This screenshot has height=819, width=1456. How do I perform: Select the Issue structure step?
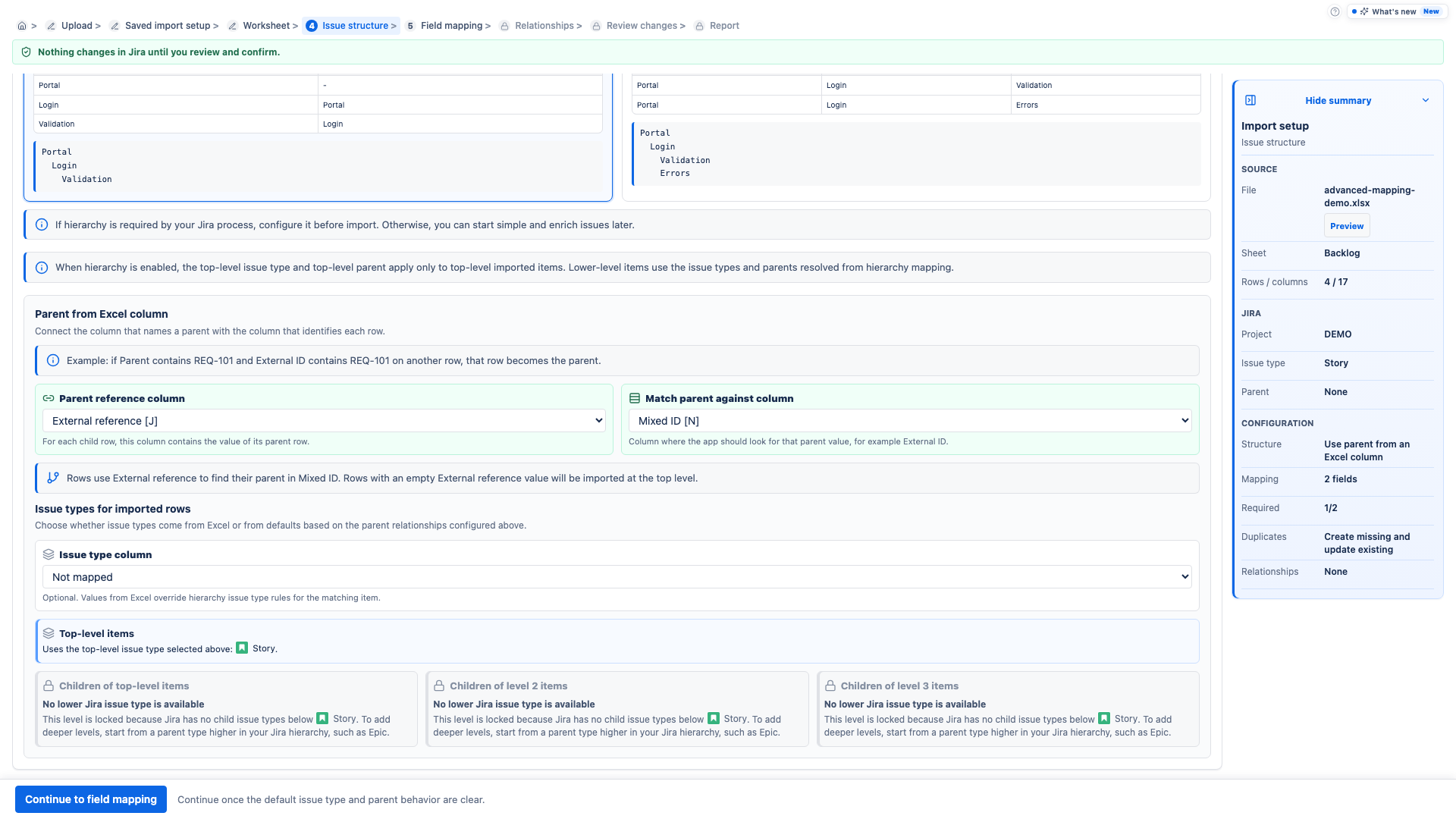351,26
